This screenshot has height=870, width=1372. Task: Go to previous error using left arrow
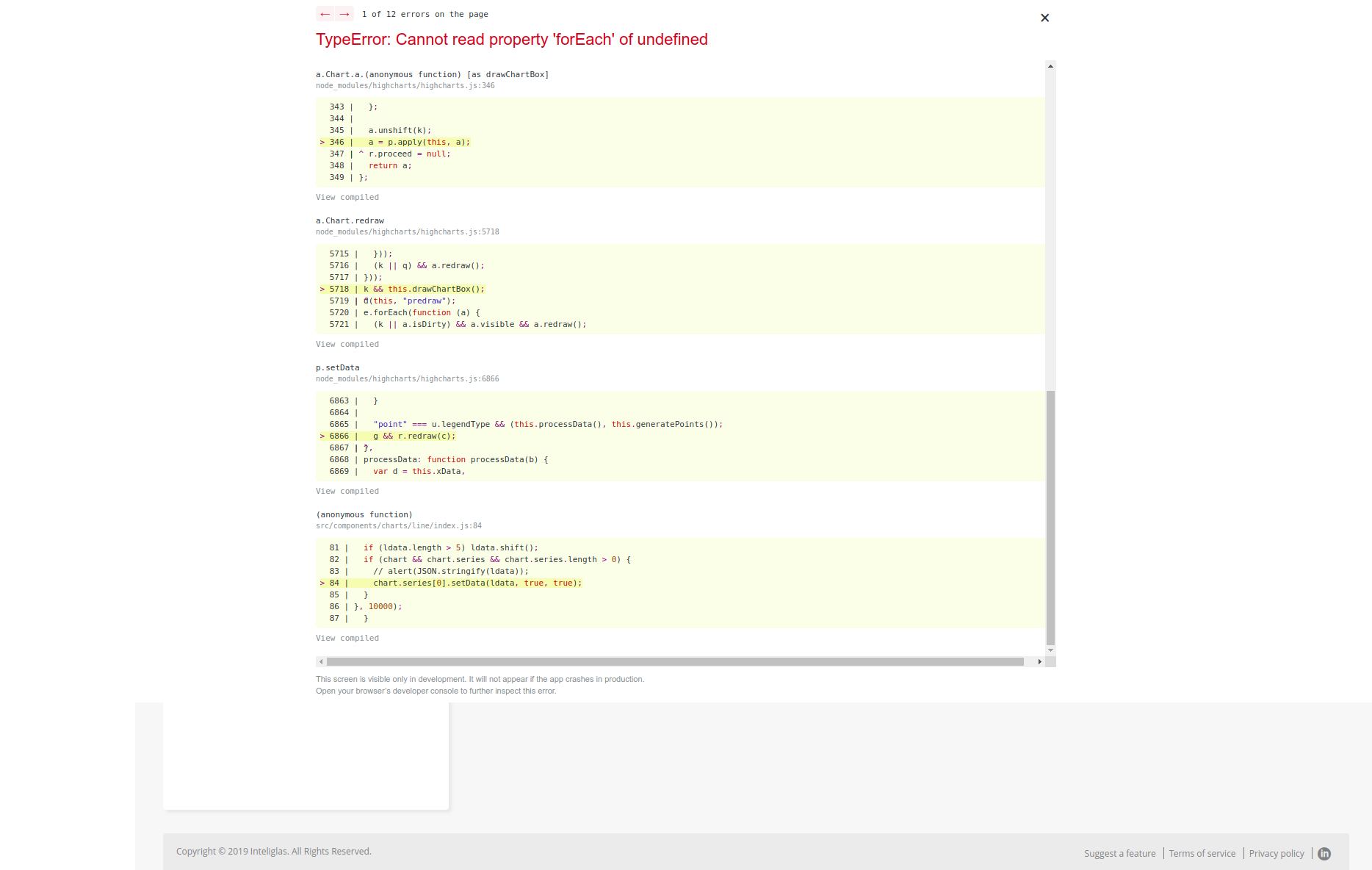[x=325, y=13]
